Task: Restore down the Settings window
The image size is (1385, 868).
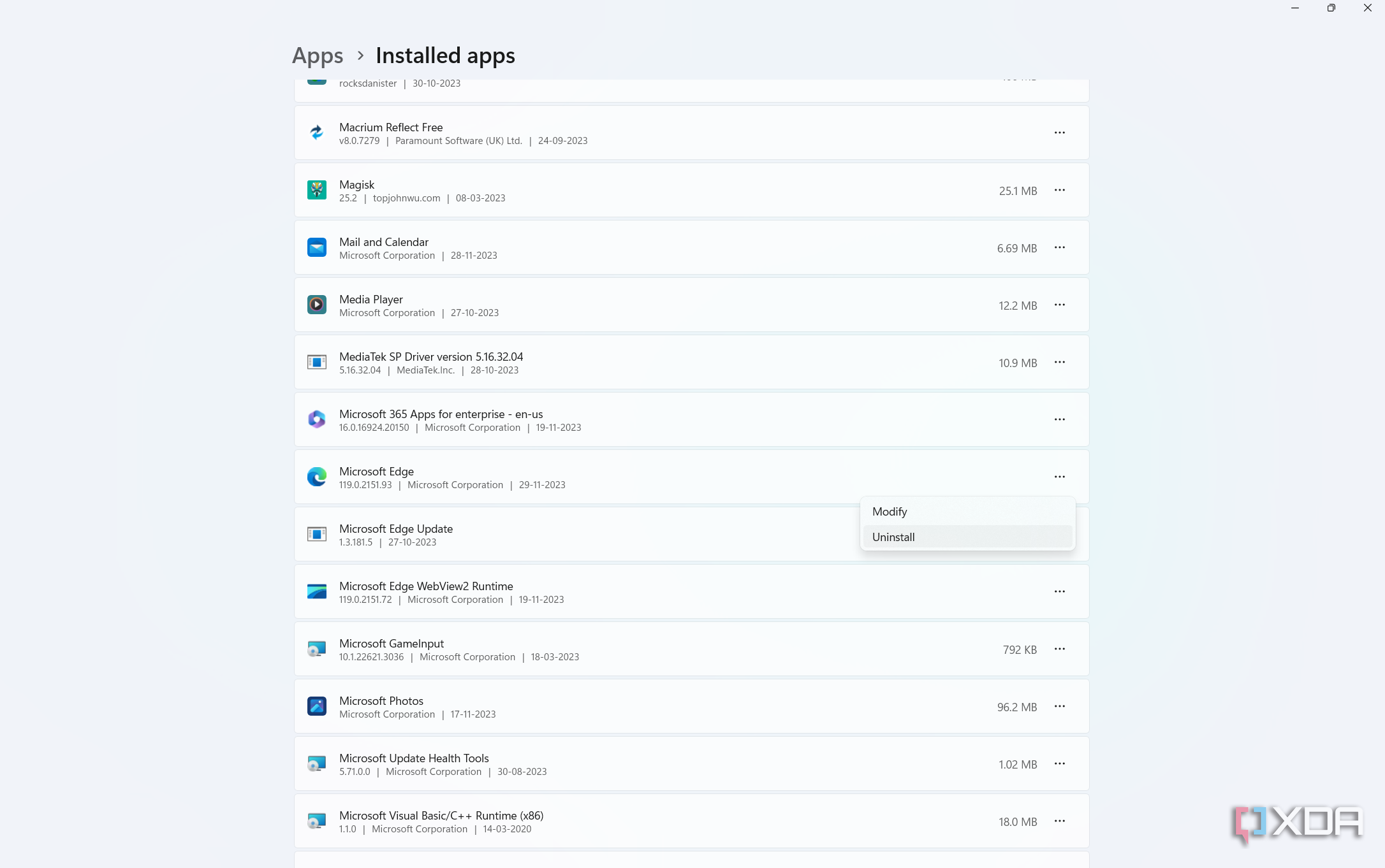Action: [x=1331, y=8]
